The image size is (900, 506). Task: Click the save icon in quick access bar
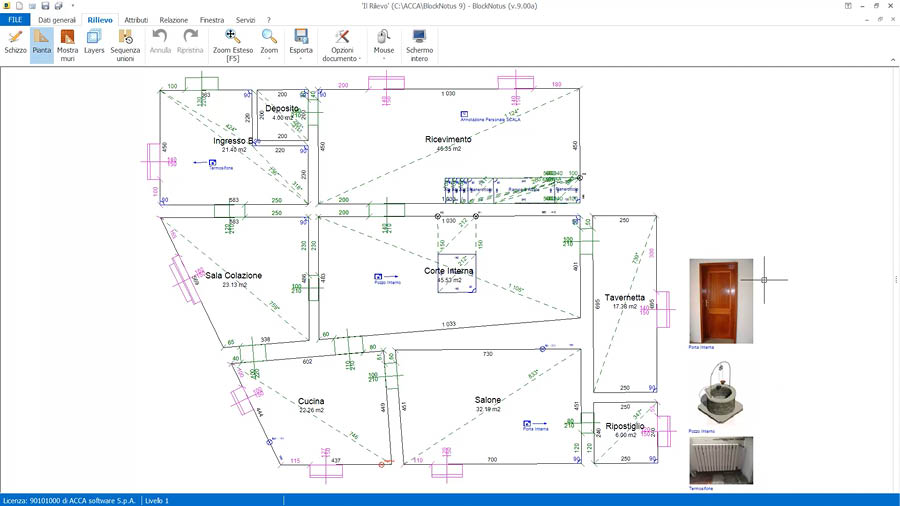click(46, 6)
